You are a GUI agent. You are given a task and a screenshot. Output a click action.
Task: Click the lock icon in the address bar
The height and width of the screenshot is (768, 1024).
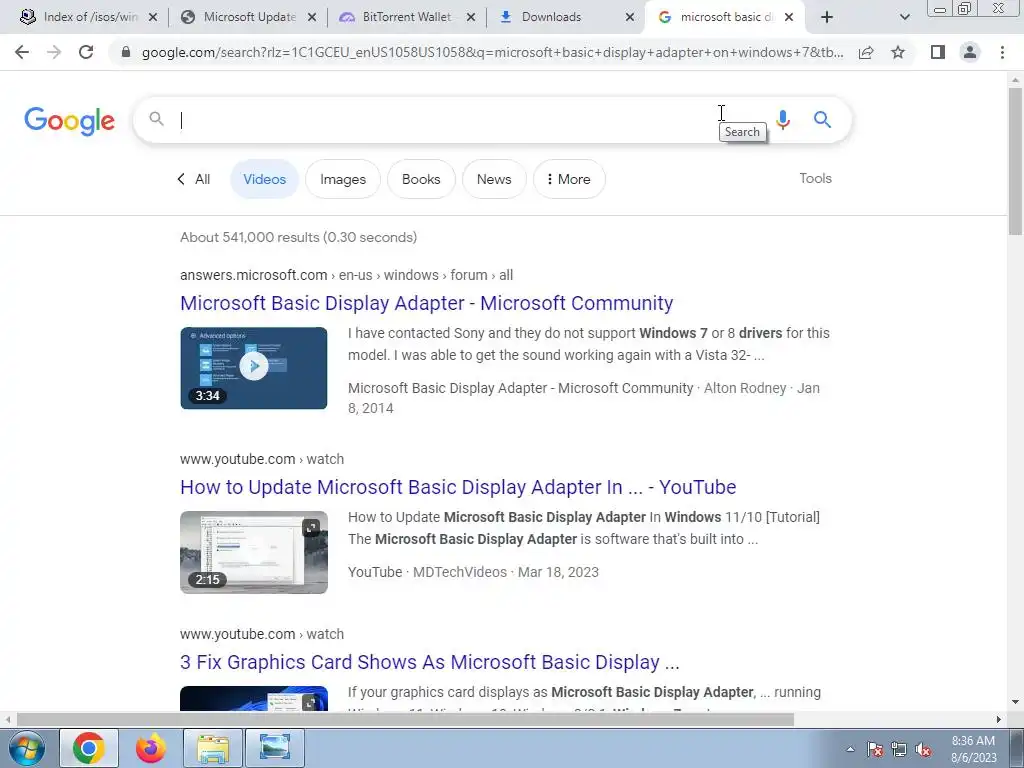[126, 52]
